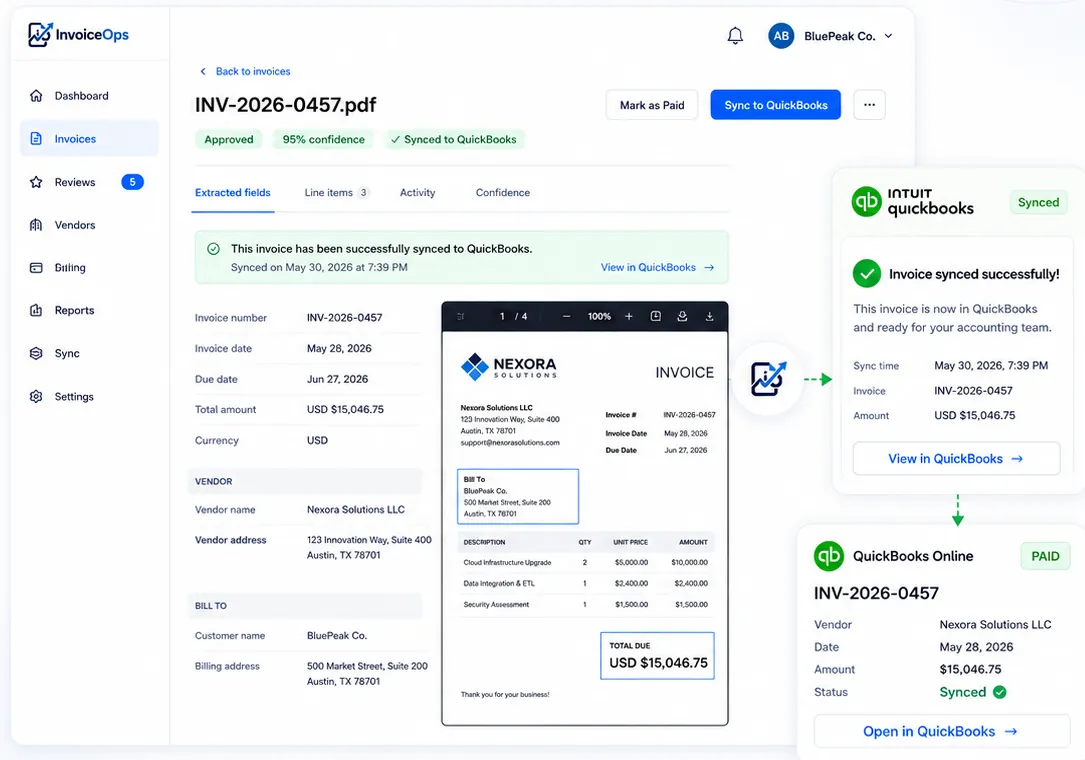Download the invoice PDF

(709, 316)
